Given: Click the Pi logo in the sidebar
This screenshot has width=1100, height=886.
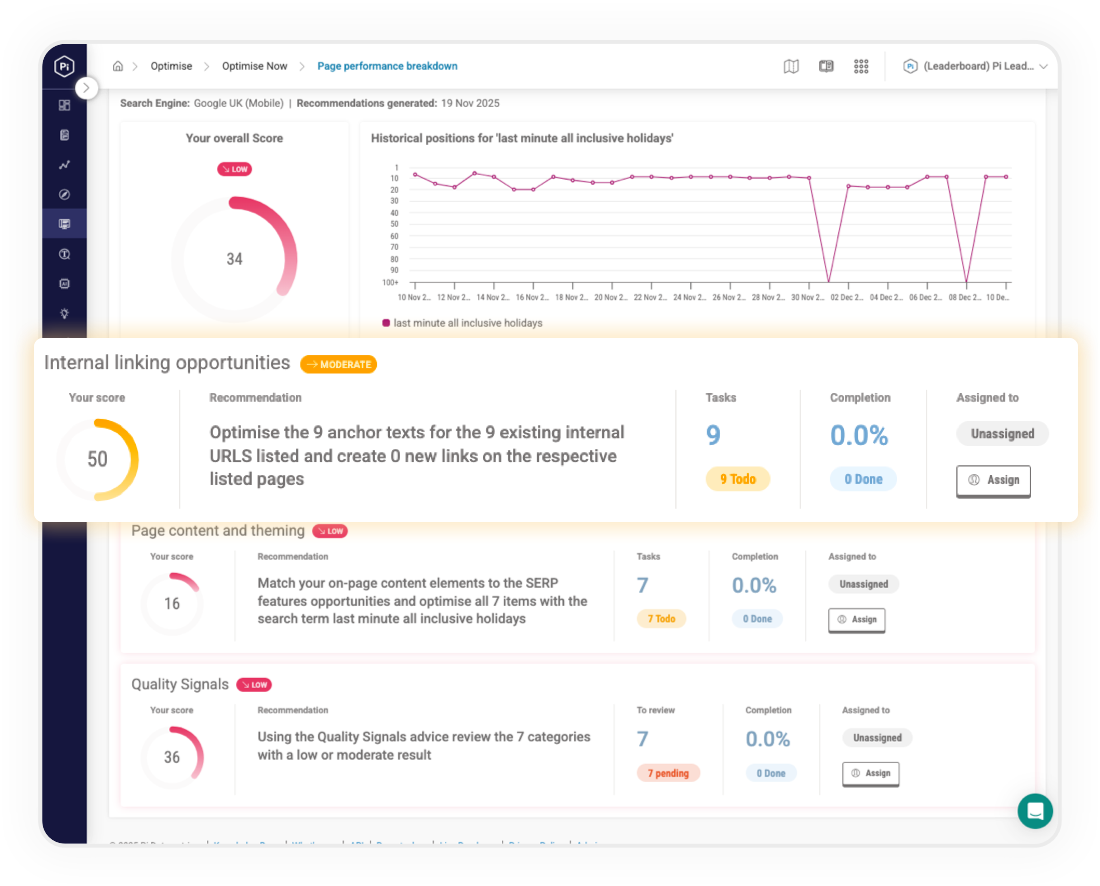Looking at the screenshot, I should [64, 66].
